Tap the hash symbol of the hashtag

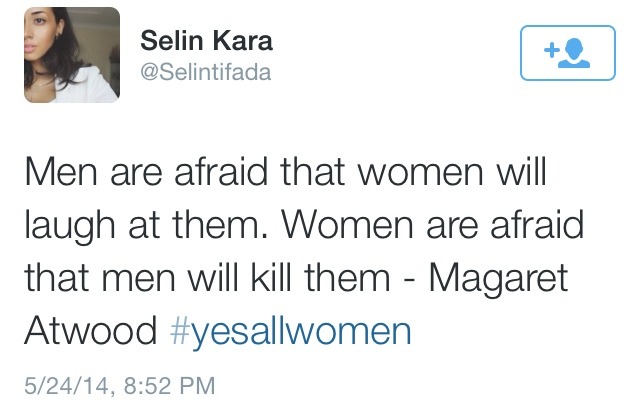tap(180, 330)
